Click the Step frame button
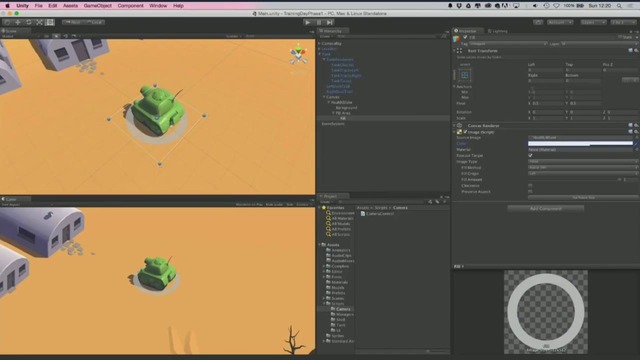This screenshot has width=640, height=360. click(x=330, y=22)
